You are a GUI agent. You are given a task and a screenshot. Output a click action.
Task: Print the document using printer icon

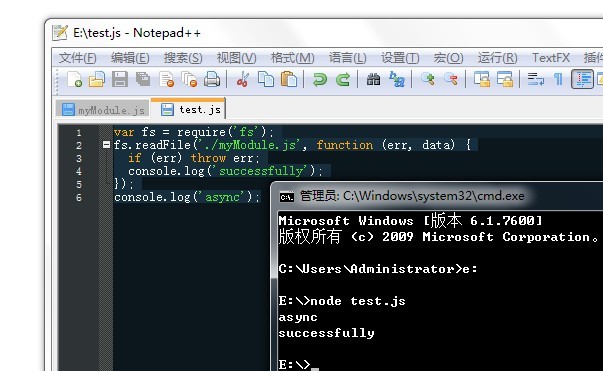pos(212,79)
